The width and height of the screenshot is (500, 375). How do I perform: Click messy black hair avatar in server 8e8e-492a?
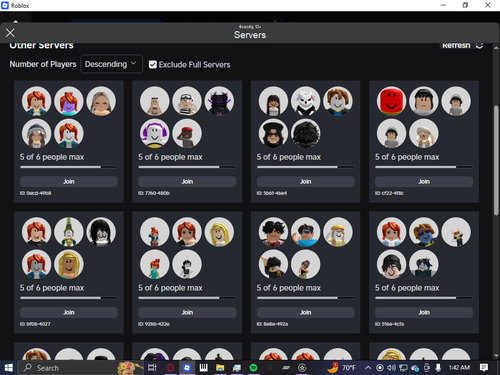point(273,232)
